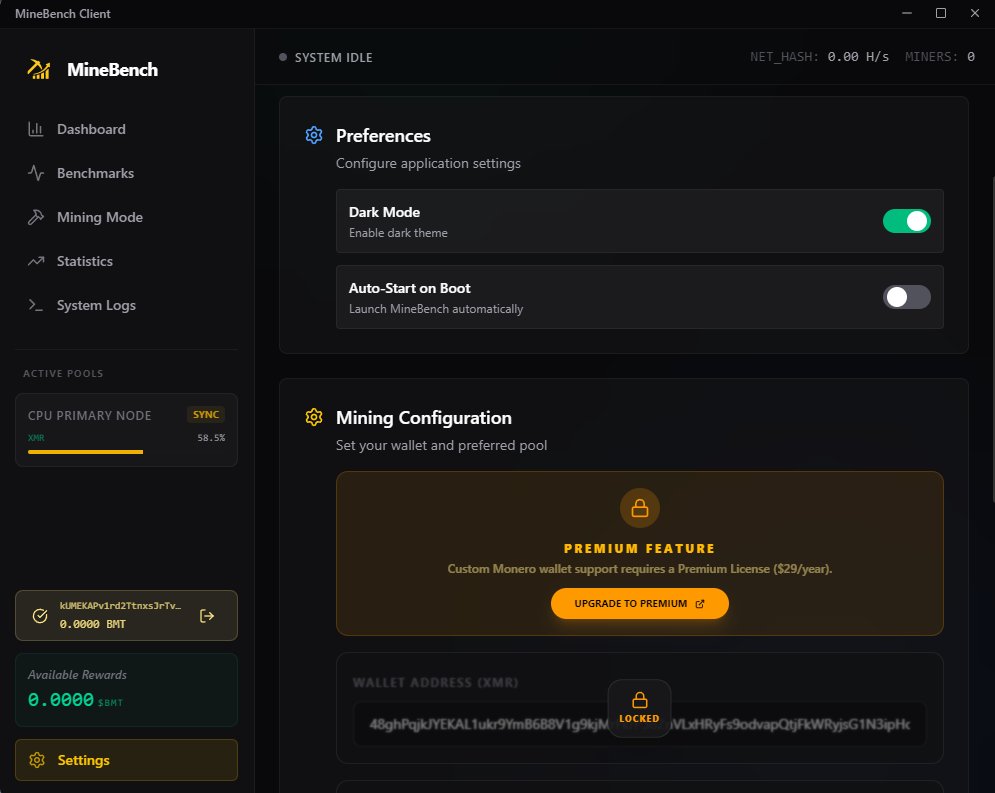Click the LOCKED padlock badge on wallet
This screenshot has width=995, height=793.
639,708
